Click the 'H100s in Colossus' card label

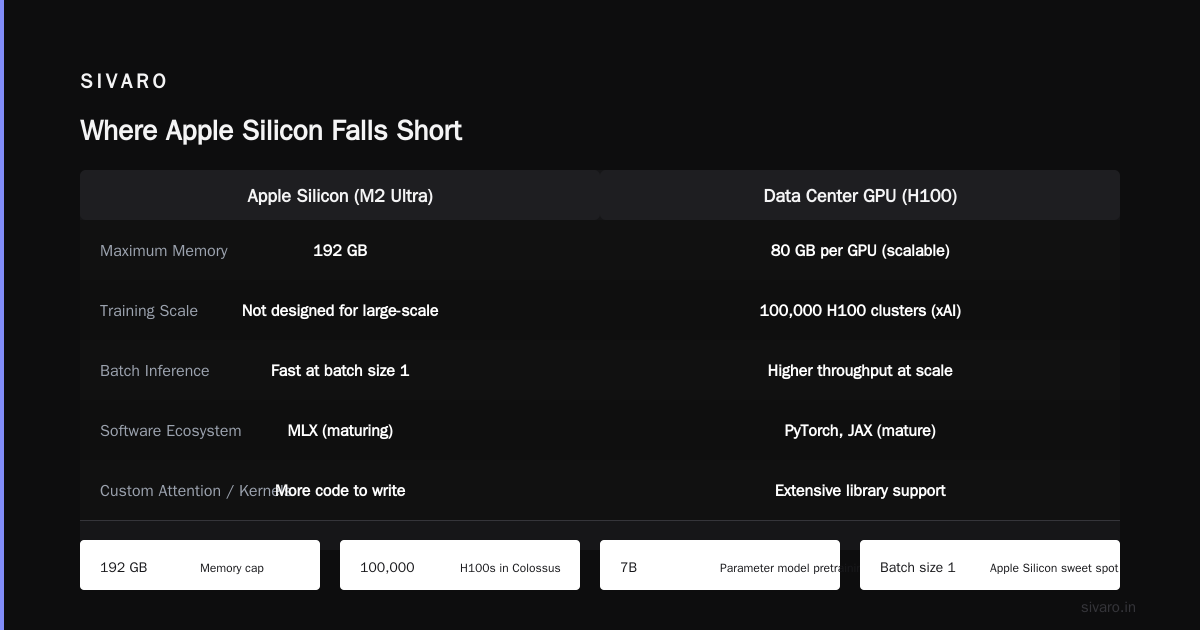click(510, 568)
